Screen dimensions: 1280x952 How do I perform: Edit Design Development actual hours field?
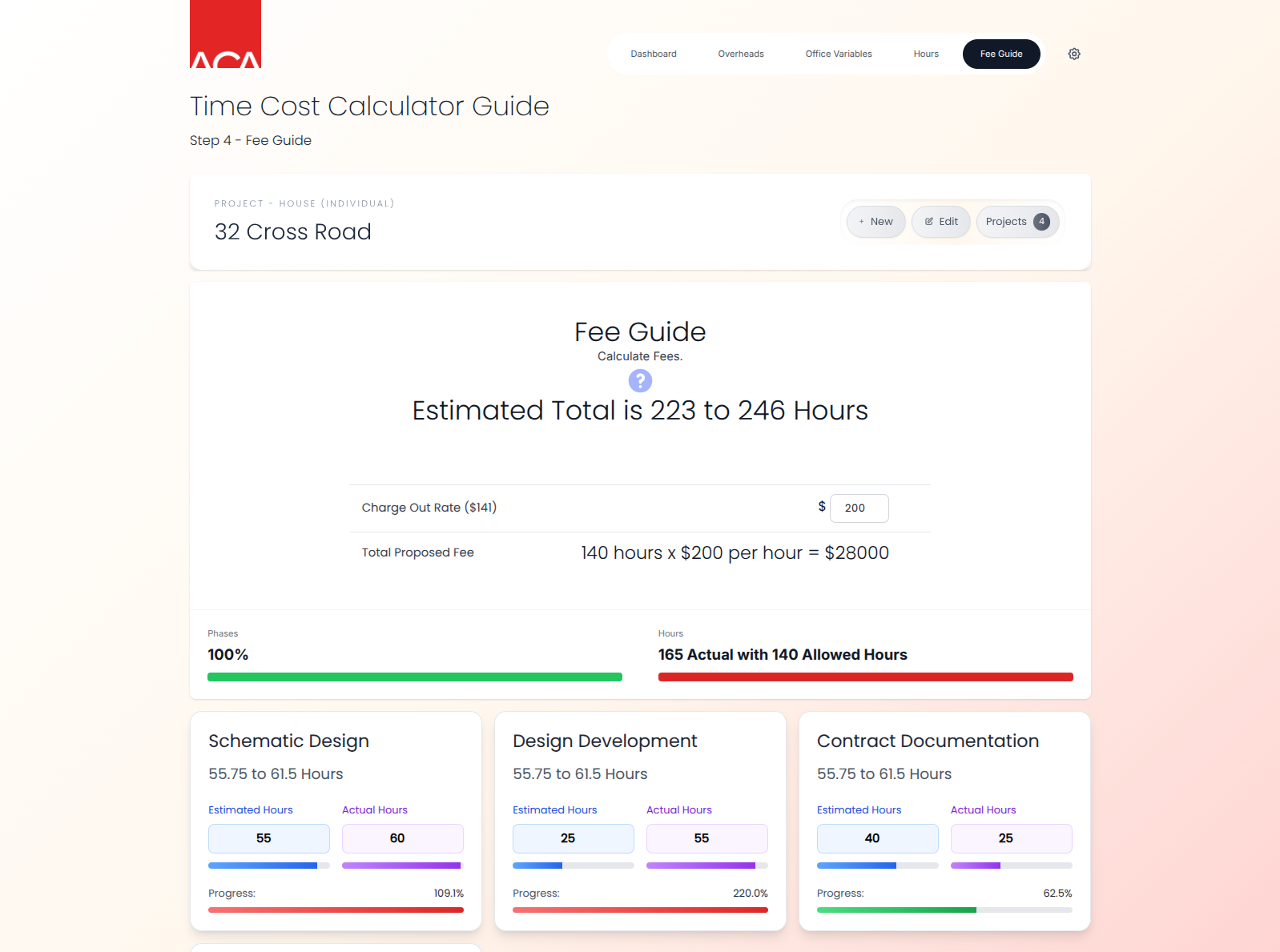click(707, 838)
